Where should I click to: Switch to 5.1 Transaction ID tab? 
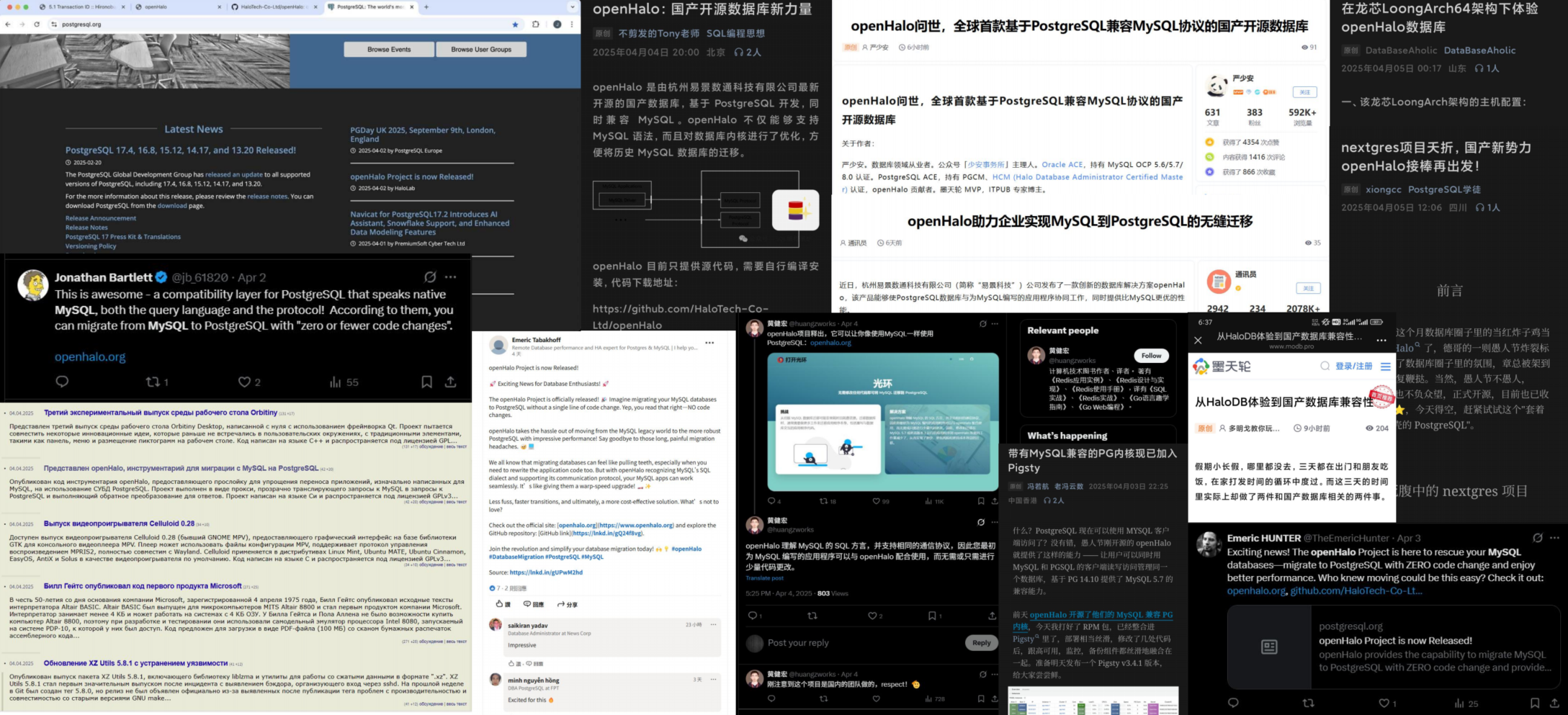click(81, 6)
